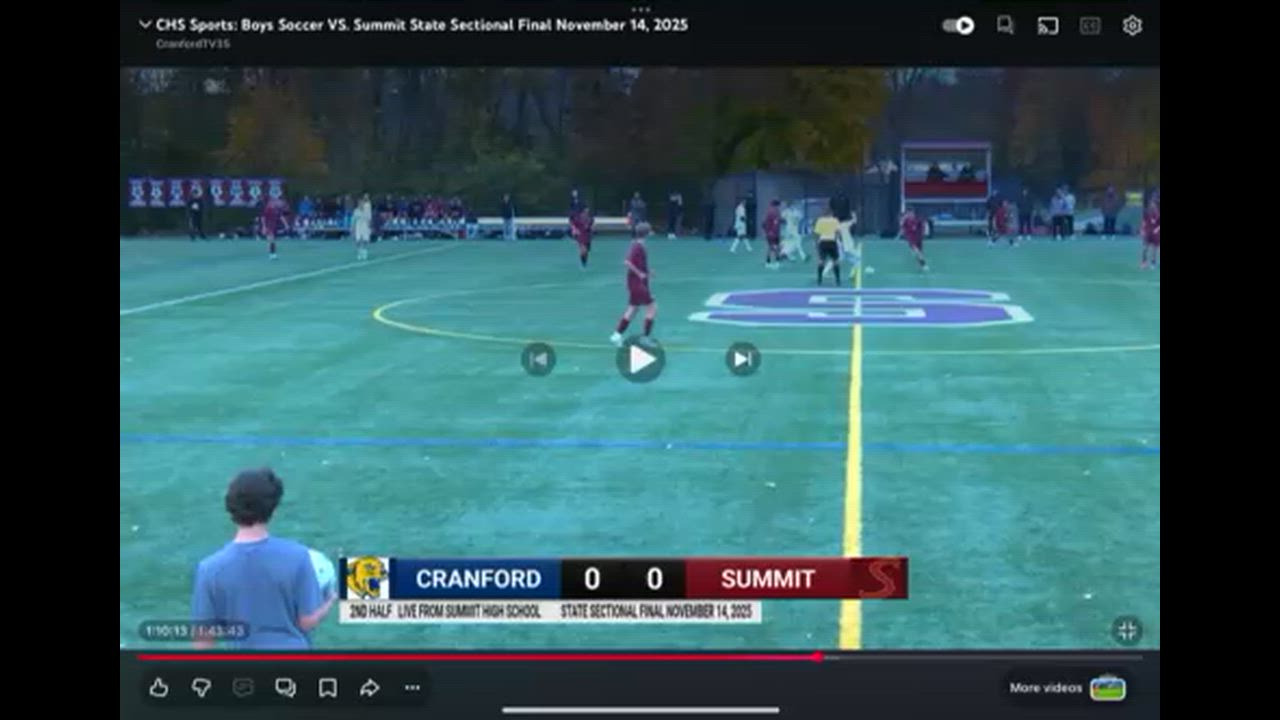This screenshot has height=720, width=1280.
Task: Dislike the video with thumbs down
Action: tap(201, 687)
